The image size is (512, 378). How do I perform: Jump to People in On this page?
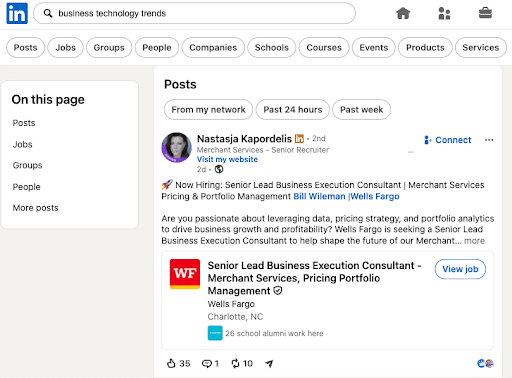click(x=26, y=187)
